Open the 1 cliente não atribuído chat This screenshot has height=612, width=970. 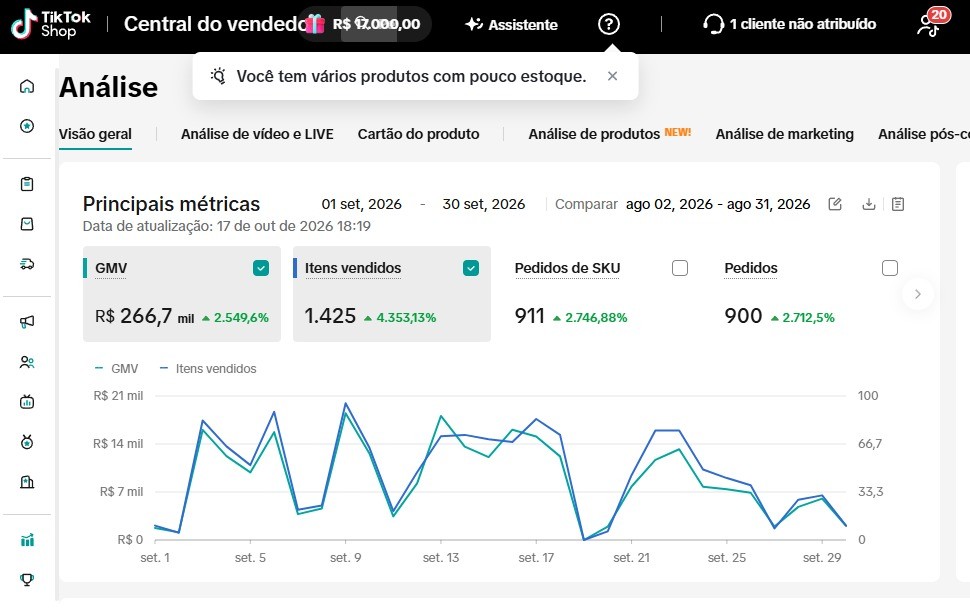(x=790, y=24)
